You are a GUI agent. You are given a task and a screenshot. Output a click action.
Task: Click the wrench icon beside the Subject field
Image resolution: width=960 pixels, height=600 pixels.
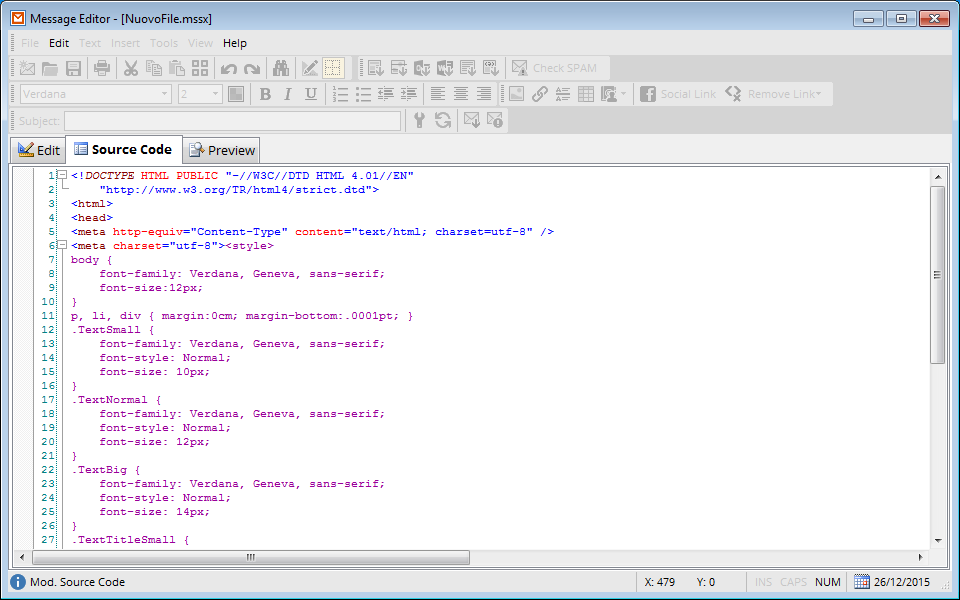(x=419, y=120)
